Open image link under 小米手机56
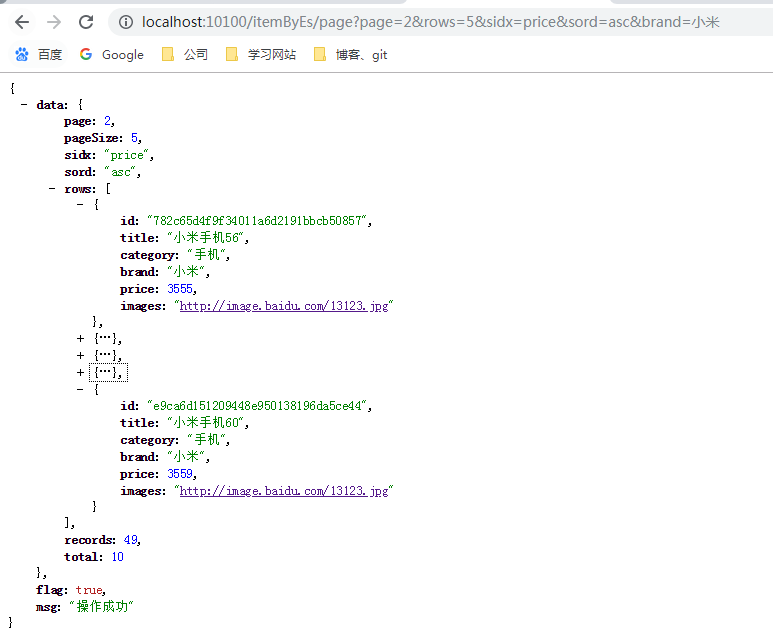The image size is (773, 633). point(284,306)
